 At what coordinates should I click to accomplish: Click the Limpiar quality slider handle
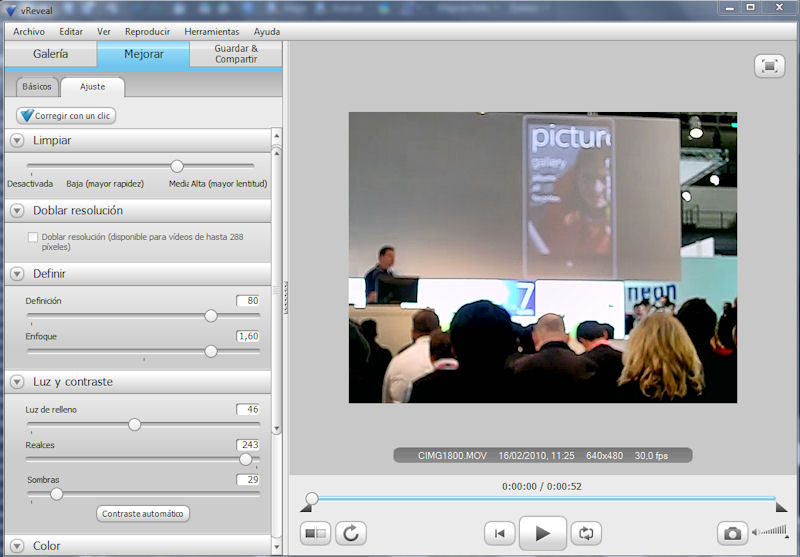click(x=177, y=166)
